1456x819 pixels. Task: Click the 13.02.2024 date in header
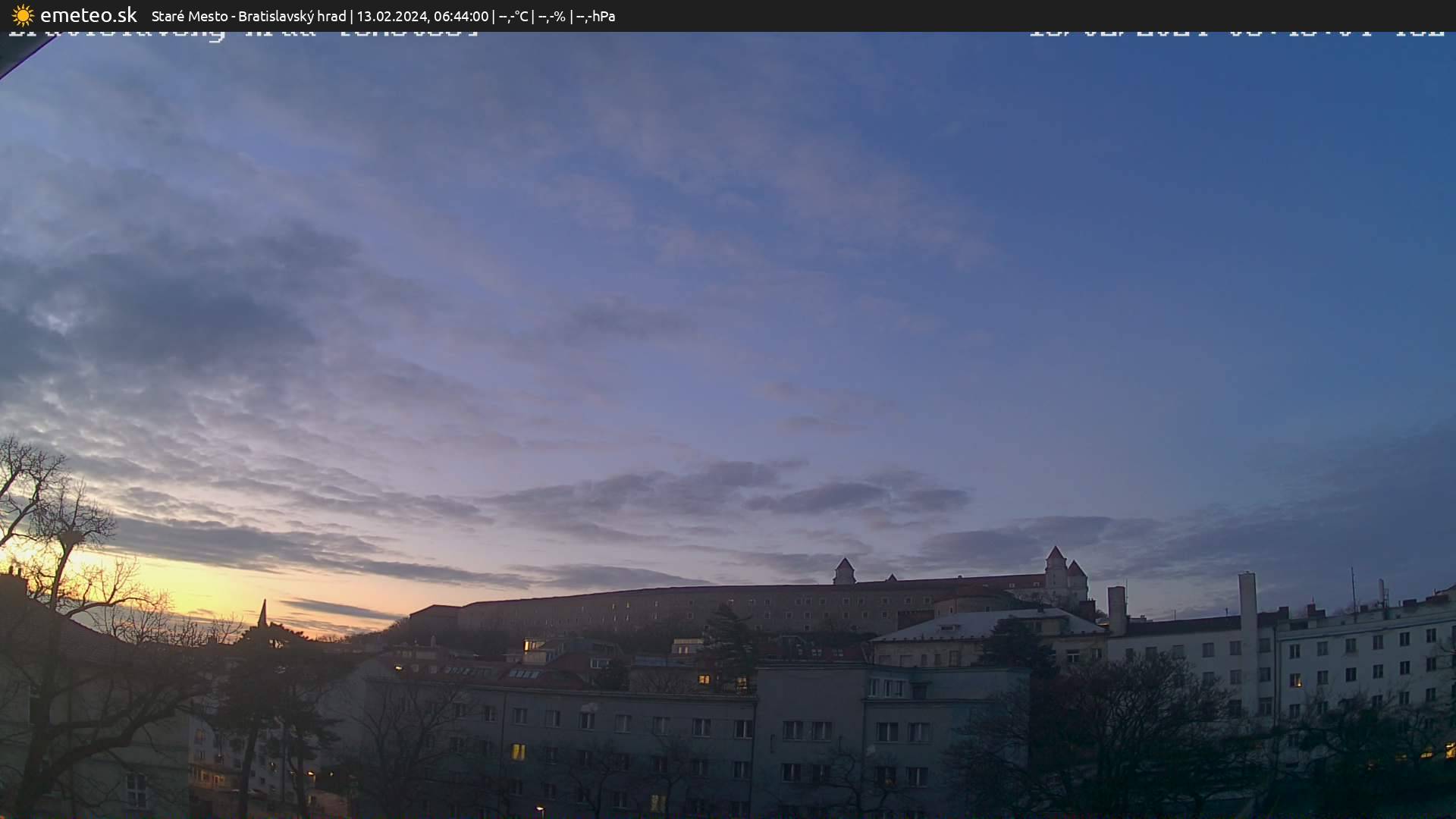pyautogui.click(x=391, y=16)
